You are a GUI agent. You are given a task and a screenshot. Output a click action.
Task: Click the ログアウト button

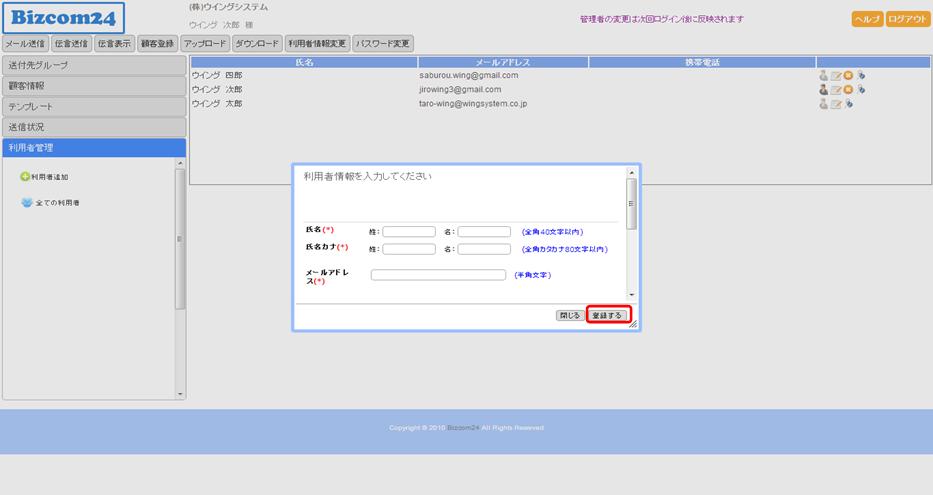coord(908,19)
